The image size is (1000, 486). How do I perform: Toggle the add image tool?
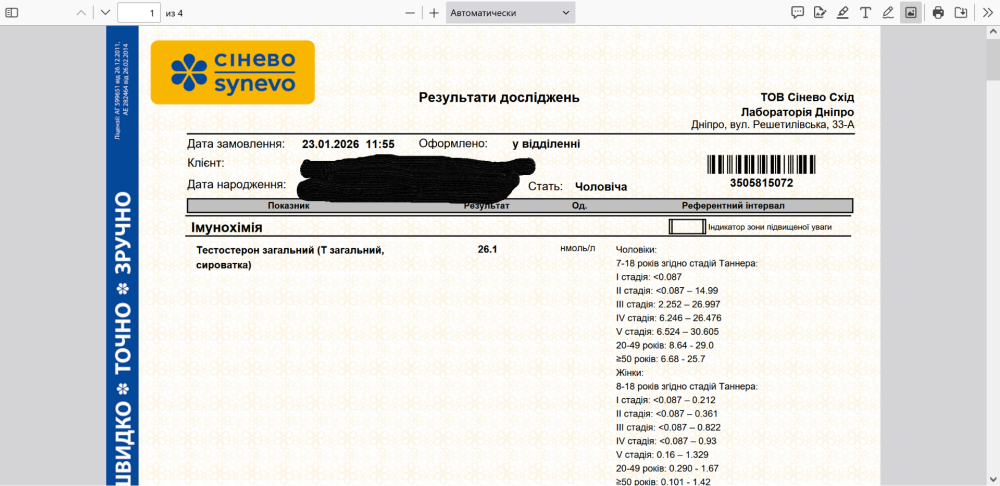click(x=911, y=13)
